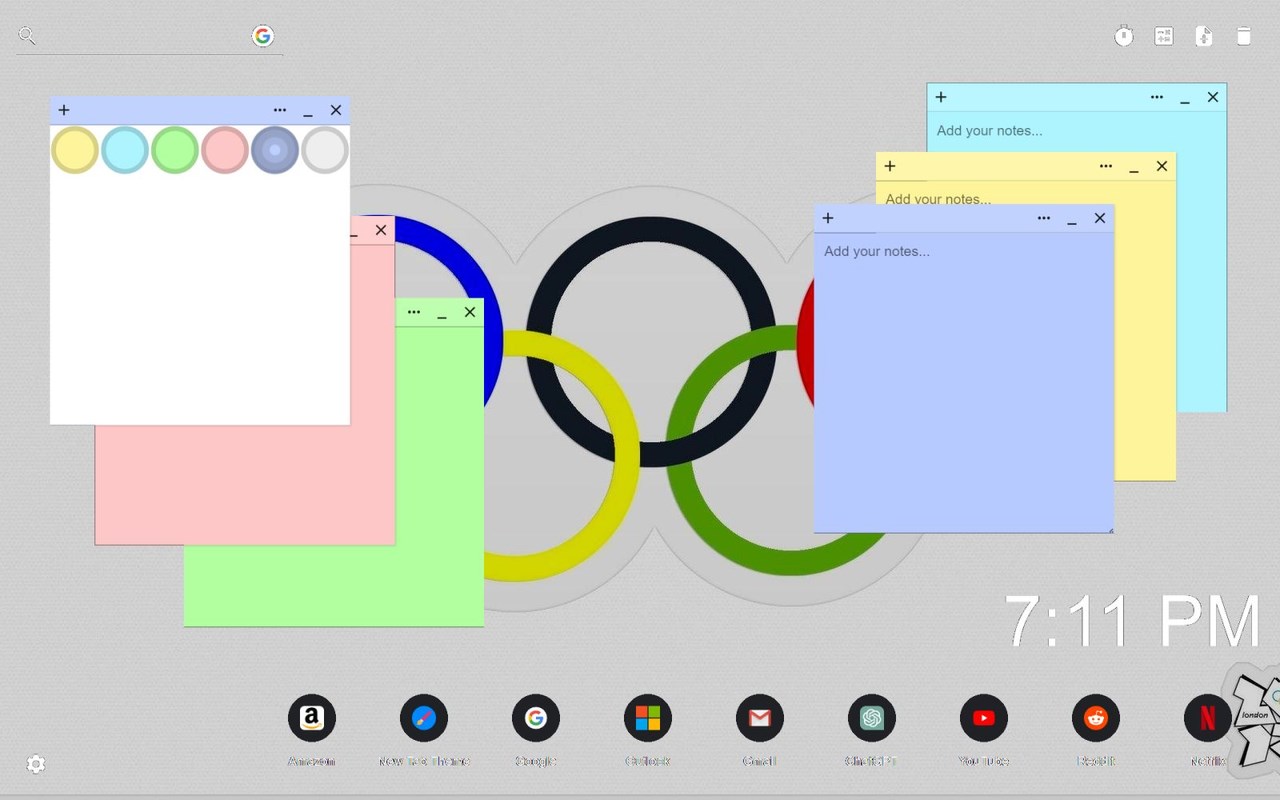The height and width of the screenshot is (800, 1280).
Task: Add new note from blue note's plus
Action: [828, 218]
